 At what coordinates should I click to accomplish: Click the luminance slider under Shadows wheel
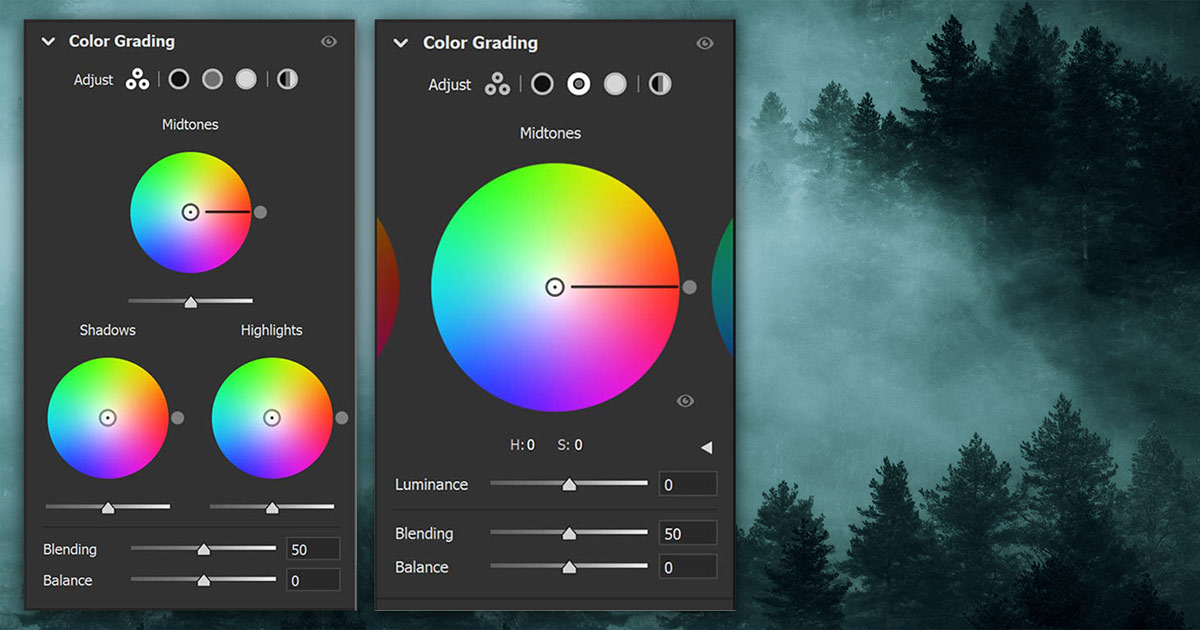click(x=108, y=507)
